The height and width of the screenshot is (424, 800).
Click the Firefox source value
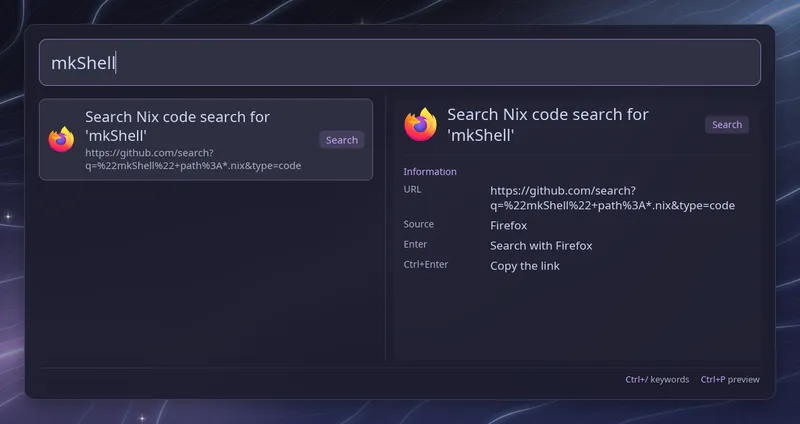tap(508, 226)
